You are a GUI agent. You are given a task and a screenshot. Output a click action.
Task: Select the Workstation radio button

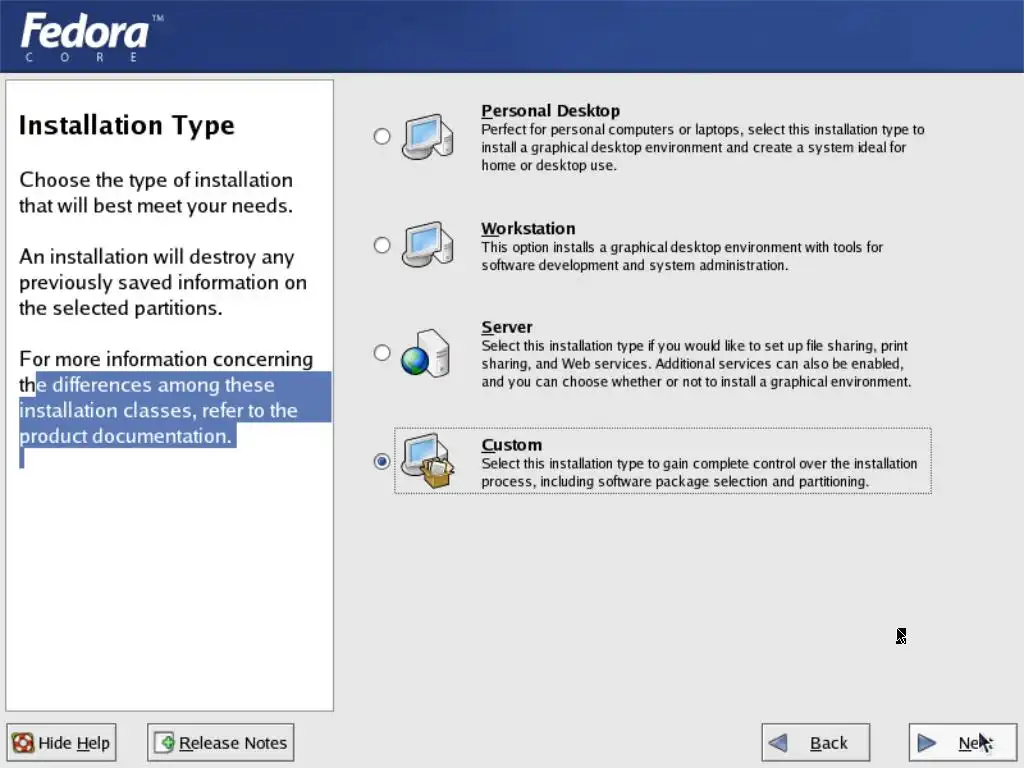[382, 245]
